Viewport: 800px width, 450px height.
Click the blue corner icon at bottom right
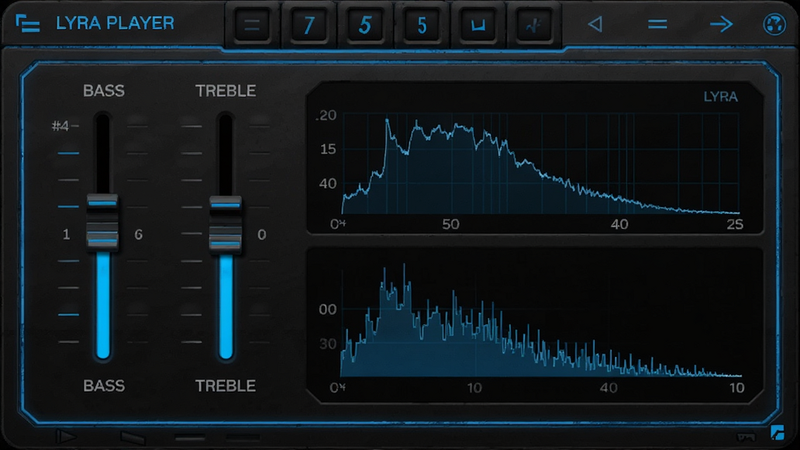777,432
